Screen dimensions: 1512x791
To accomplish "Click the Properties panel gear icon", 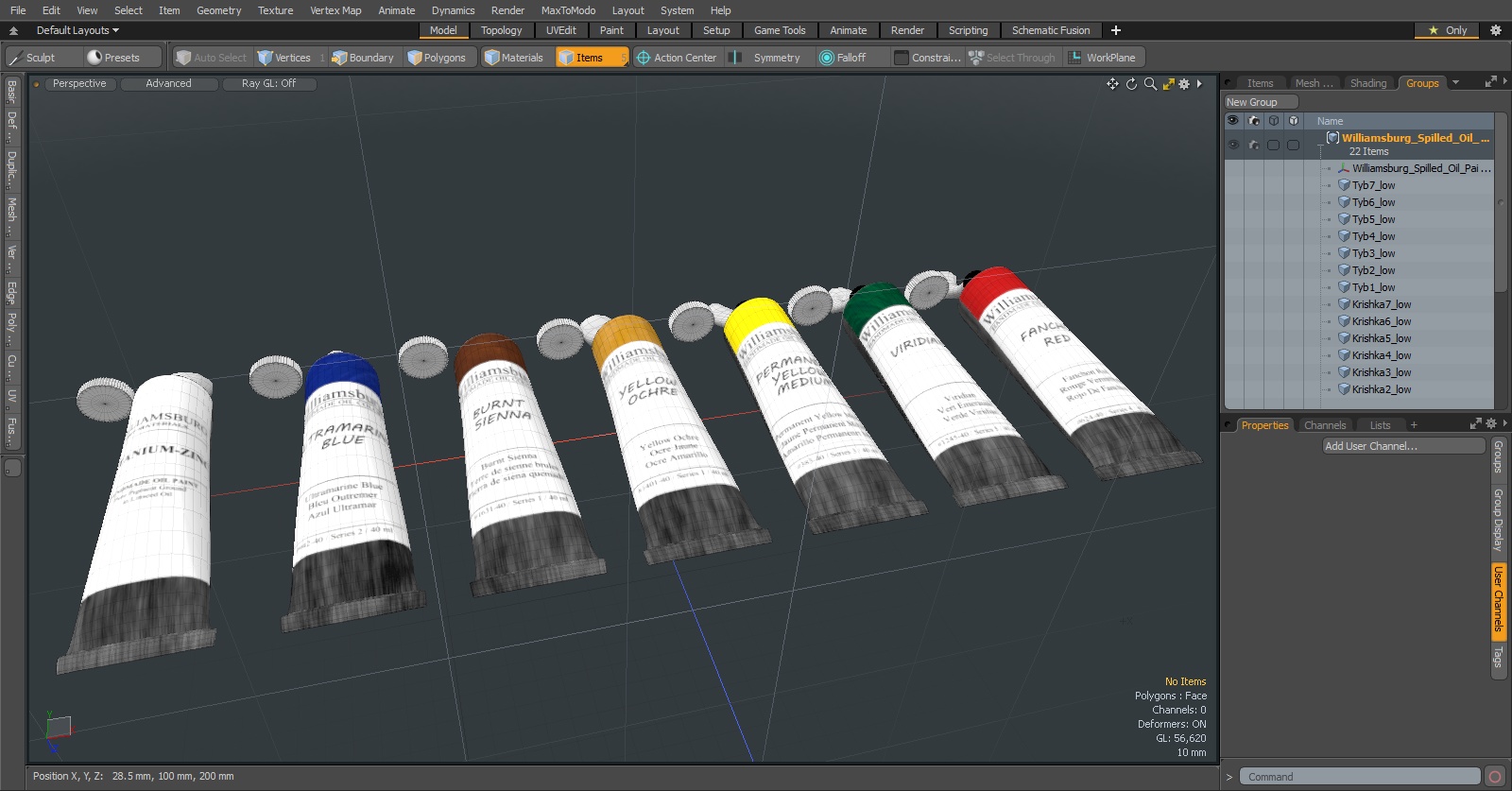I will click(1491, 424).
